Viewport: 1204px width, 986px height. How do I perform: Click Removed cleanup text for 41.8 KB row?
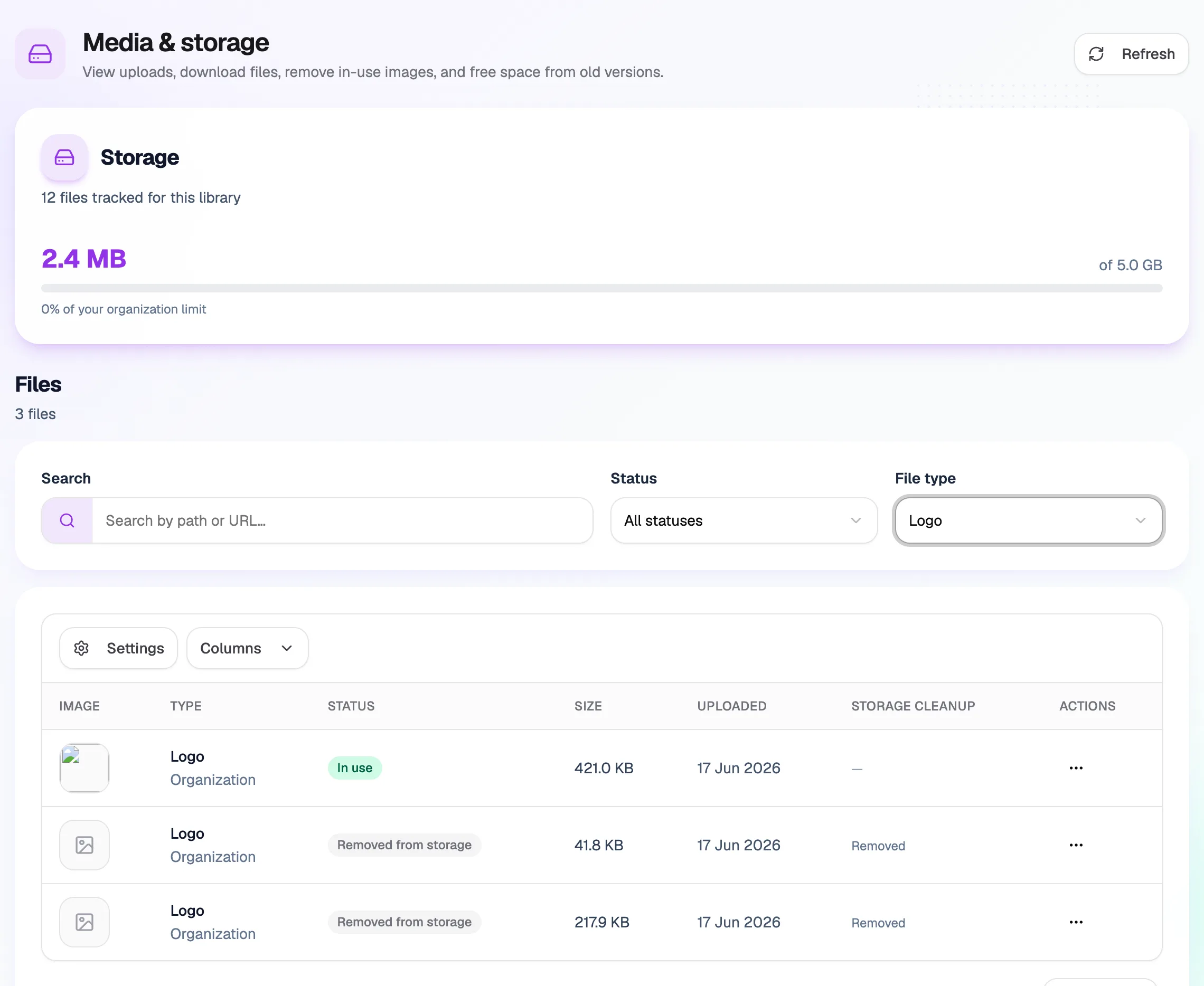tap(878, 846)
